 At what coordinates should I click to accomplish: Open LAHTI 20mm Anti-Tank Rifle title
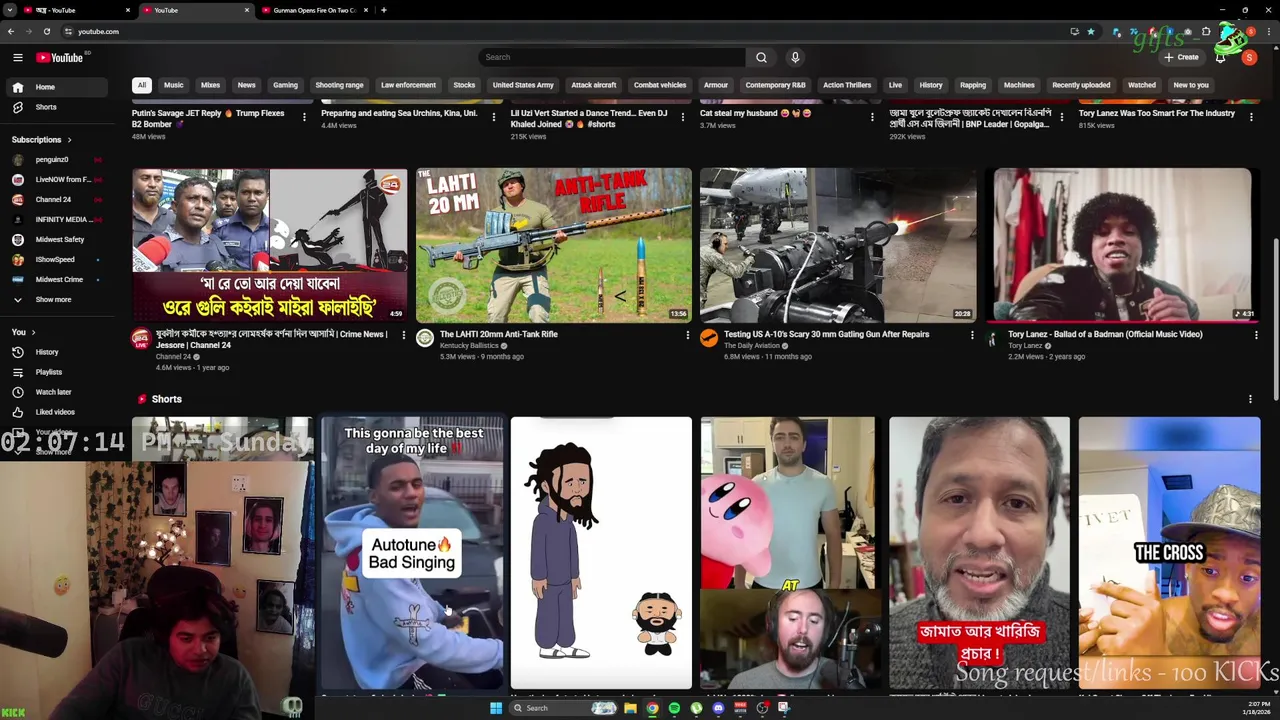pos(499,334)
